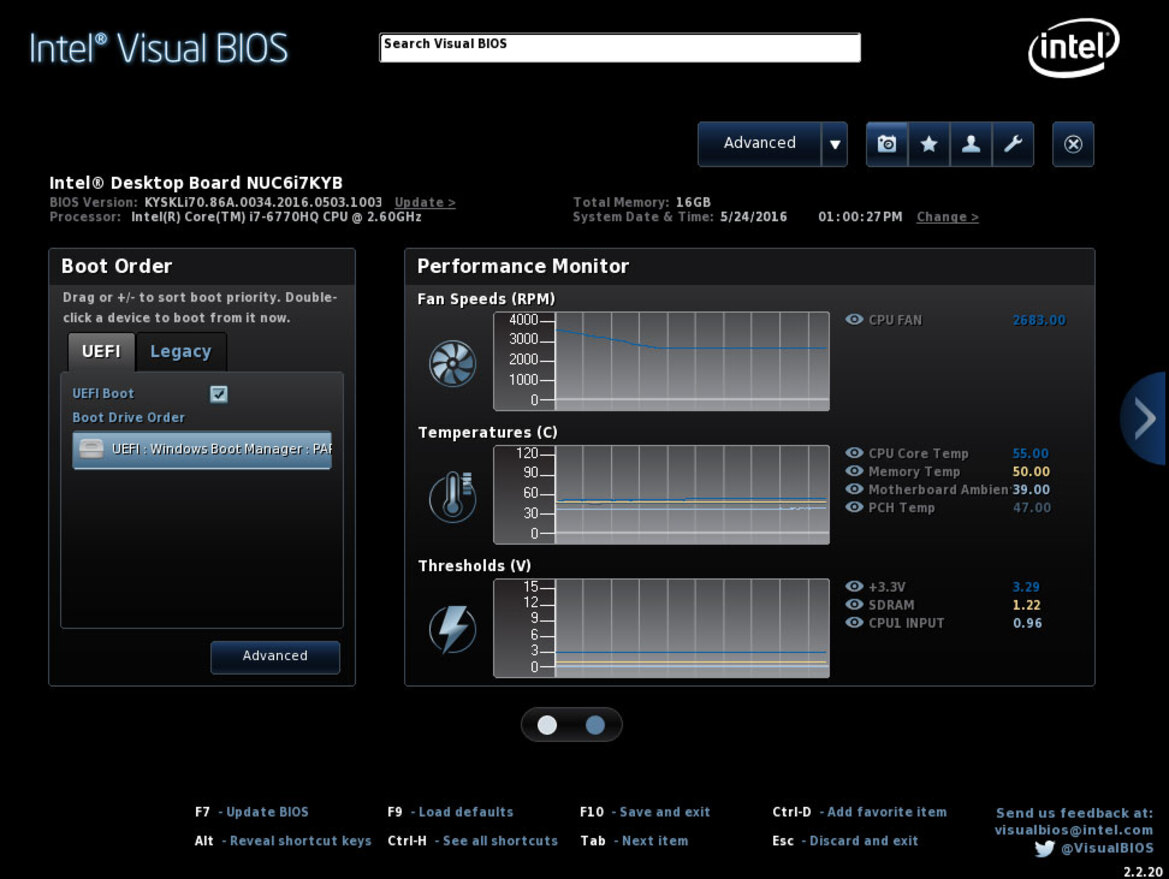Open the Advanced menu button at top
This screenshot has width=1169, height=879.
coord(759,143)
